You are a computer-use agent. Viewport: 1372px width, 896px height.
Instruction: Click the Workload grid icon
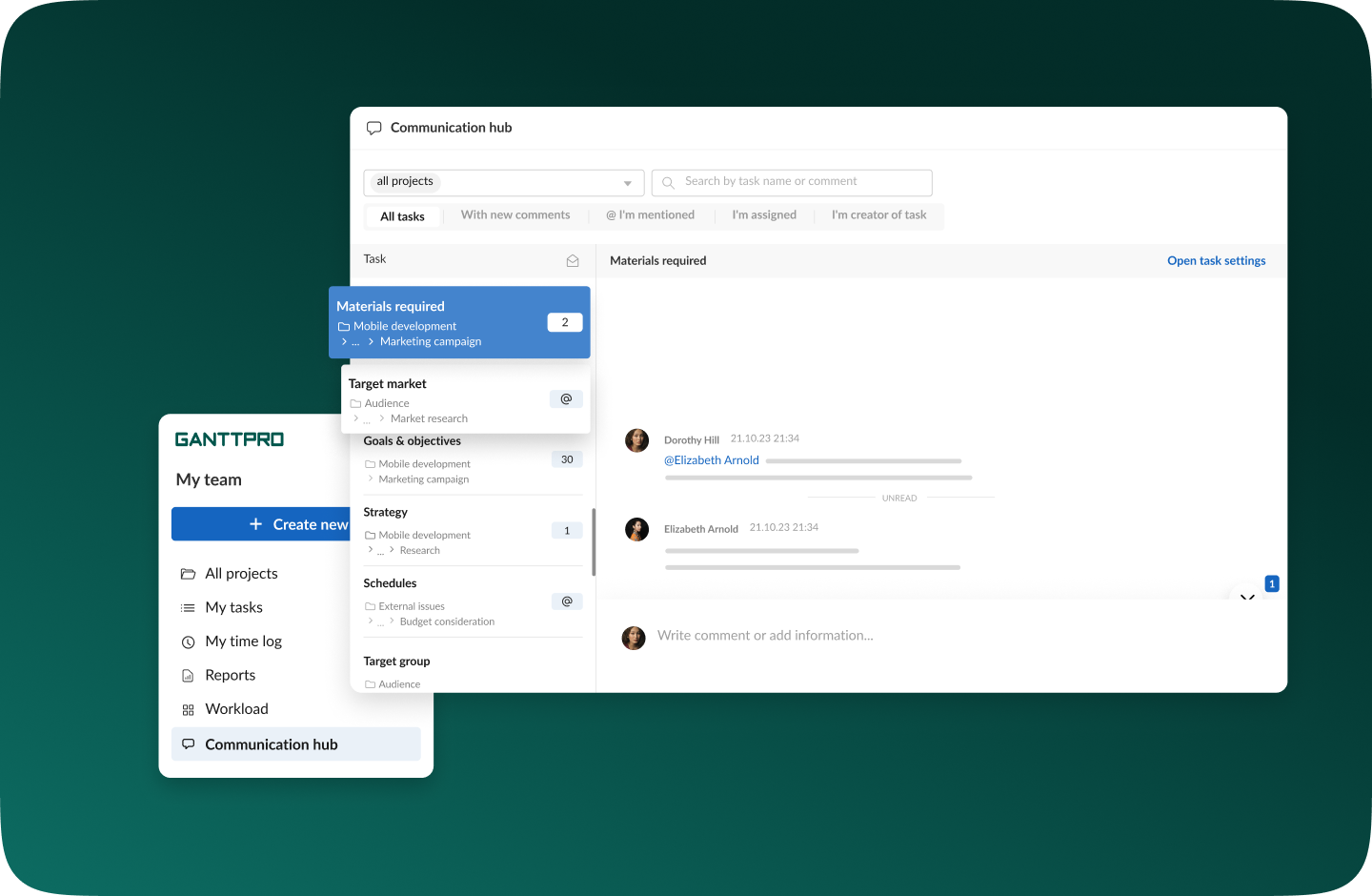(188, 710)
